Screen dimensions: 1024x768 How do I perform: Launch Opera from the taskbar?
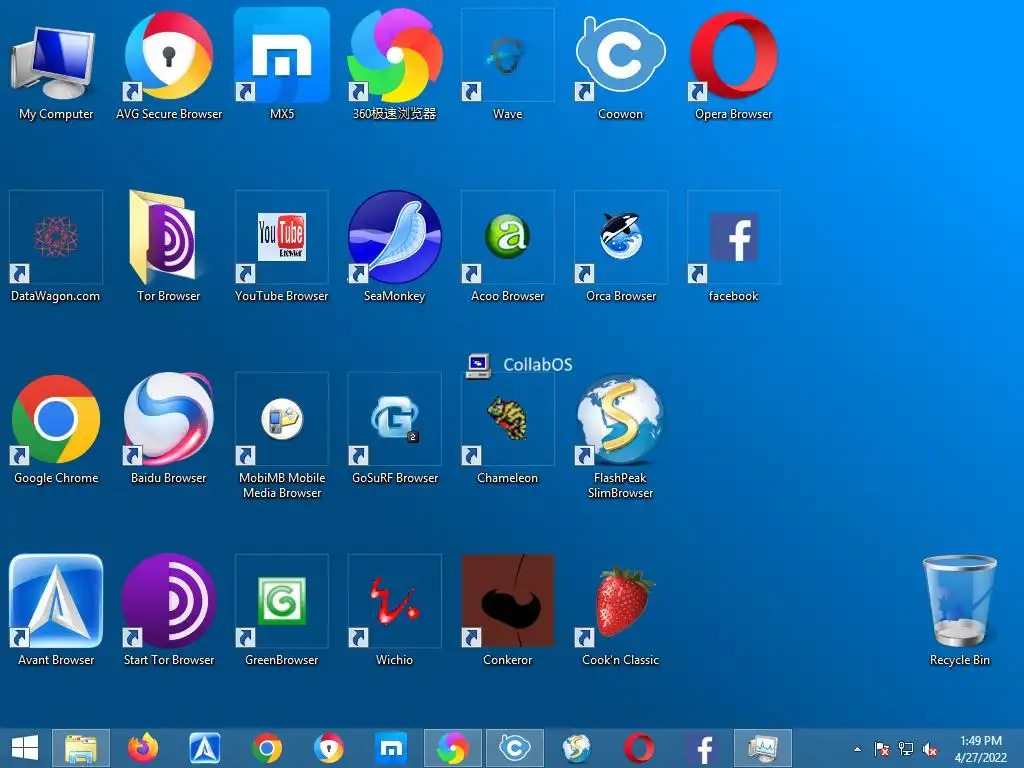point(639,748)
